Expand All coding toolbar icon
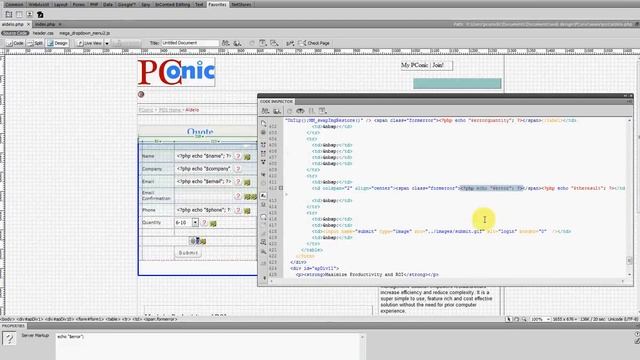The width and height of the screenshot is (640, 360). [263, 162]
